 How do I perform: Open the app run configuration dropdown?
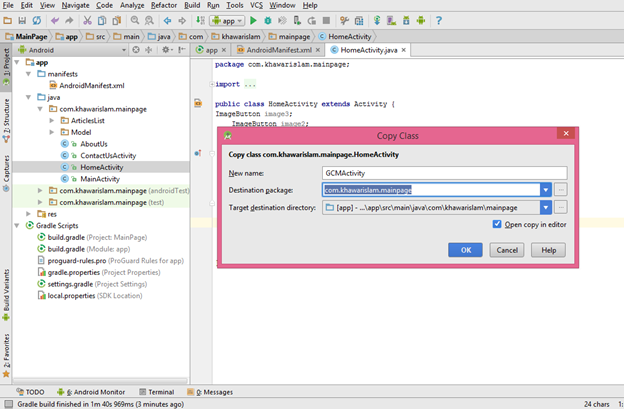point(227,19)
